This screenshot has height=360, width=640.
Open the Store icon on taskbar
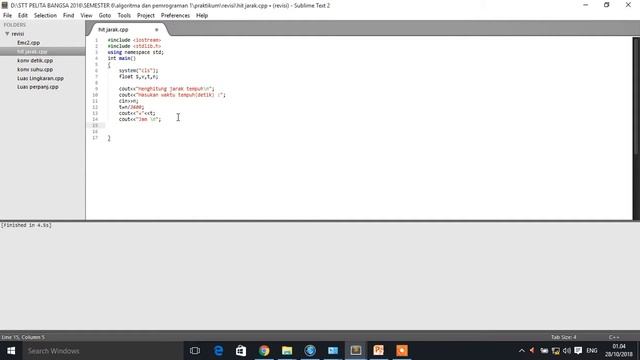[241, 351]
